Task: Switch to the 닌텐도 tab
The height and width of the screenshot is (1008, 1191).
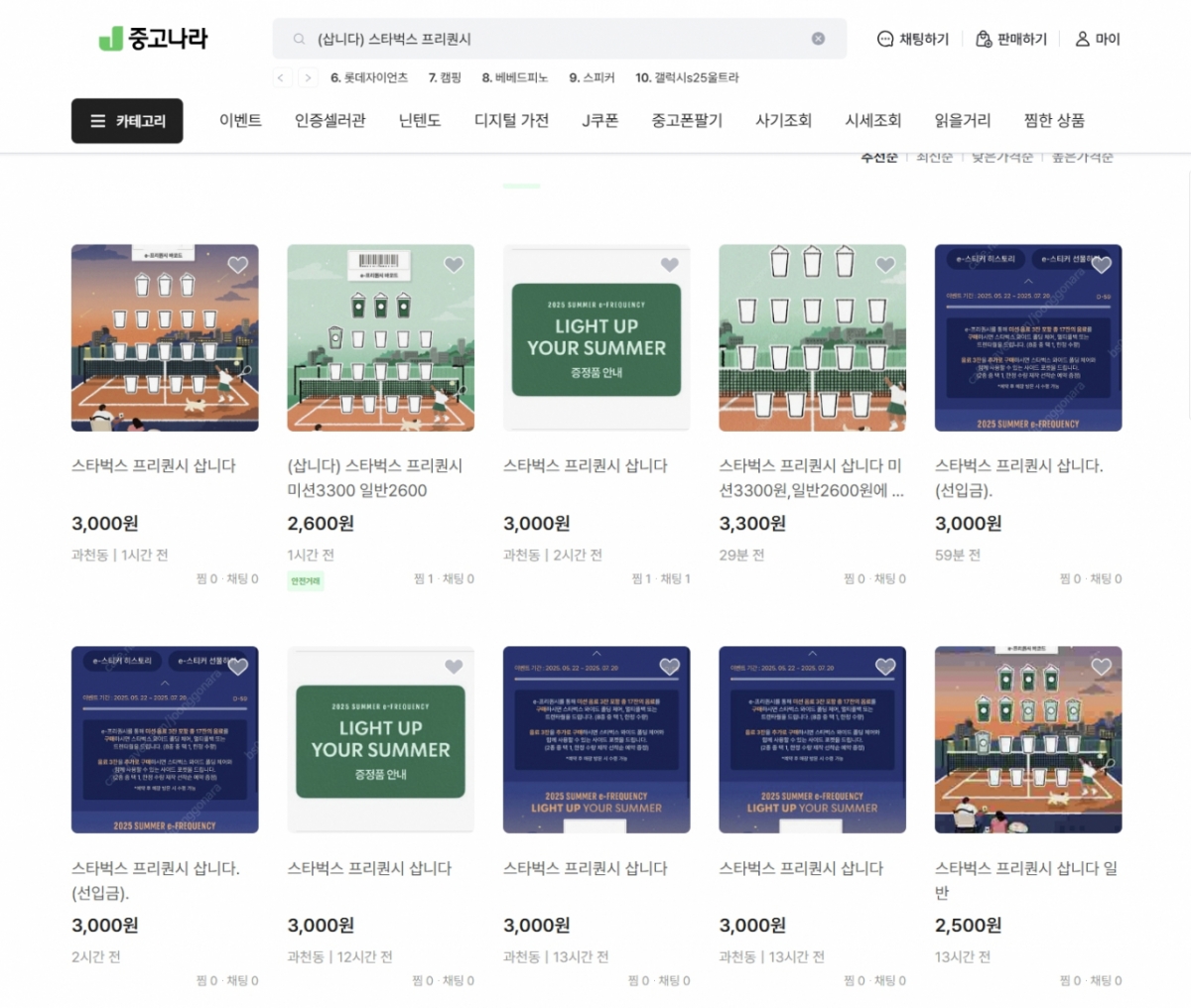Action: (x=419, y=120)
